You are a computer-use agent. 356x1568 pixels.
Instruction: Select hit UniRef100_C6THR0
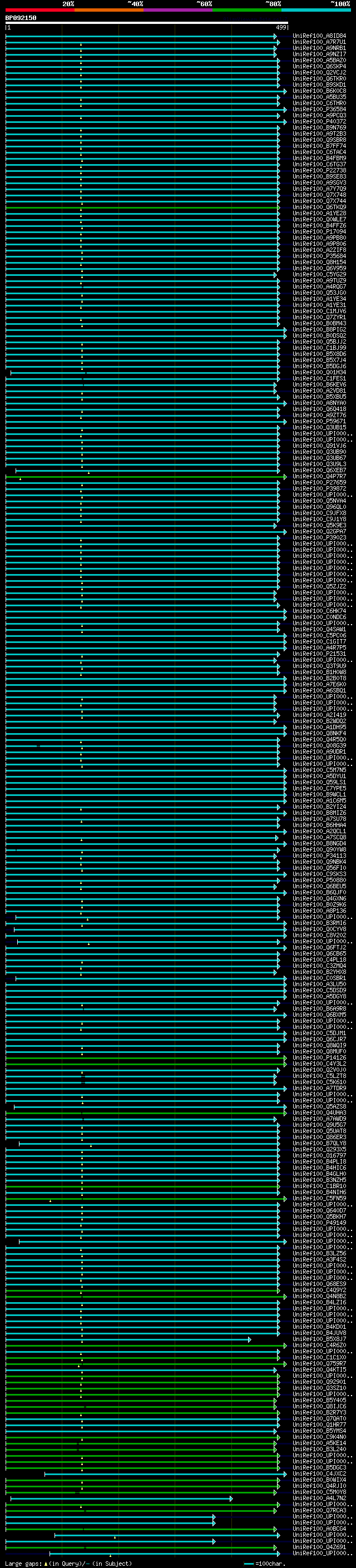pos(319,103)
